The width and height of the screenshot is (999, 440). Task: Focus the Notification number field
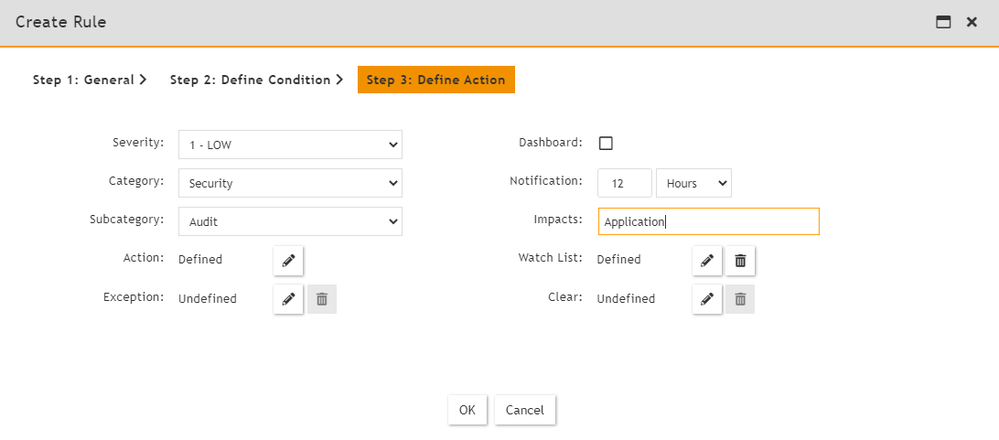point(624,183)
